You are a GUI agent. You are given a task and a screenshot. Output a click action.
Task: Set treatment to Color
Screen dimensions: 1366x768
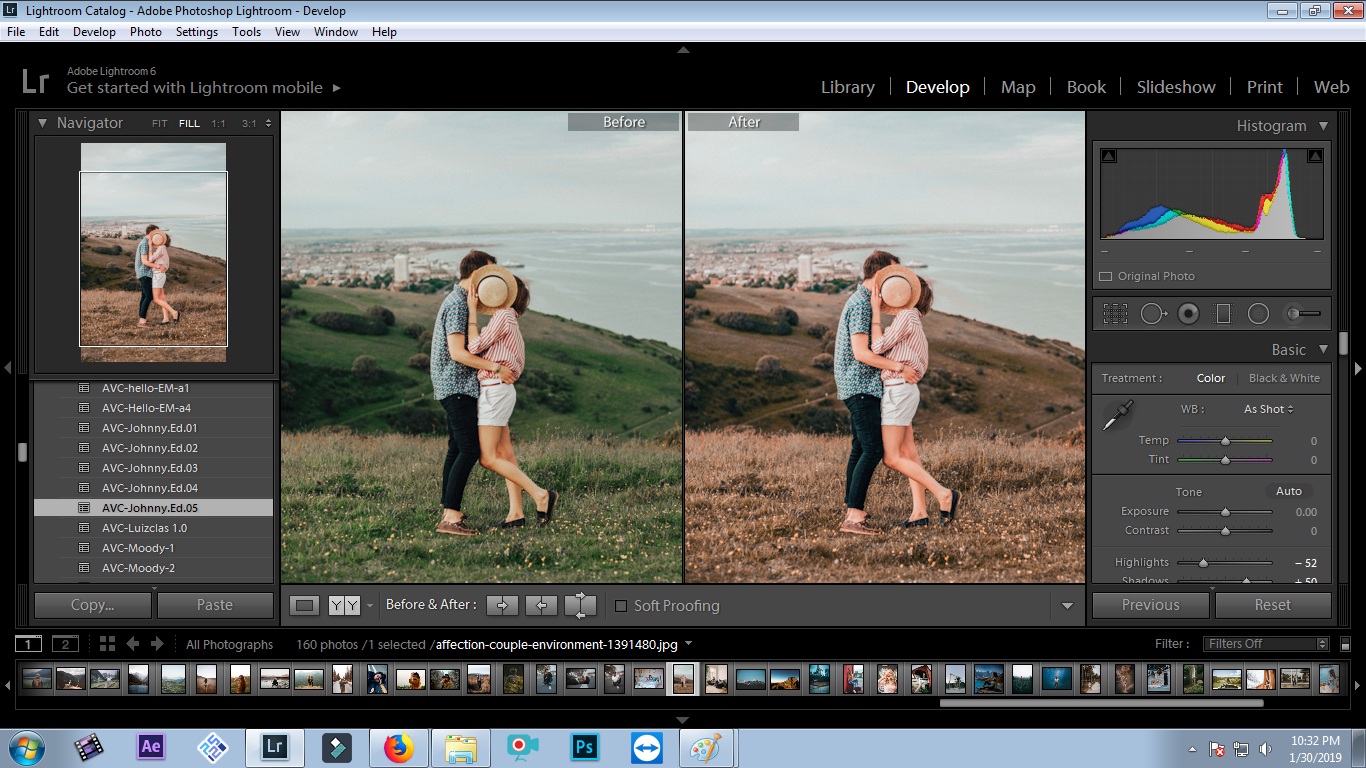point(1211,378)
